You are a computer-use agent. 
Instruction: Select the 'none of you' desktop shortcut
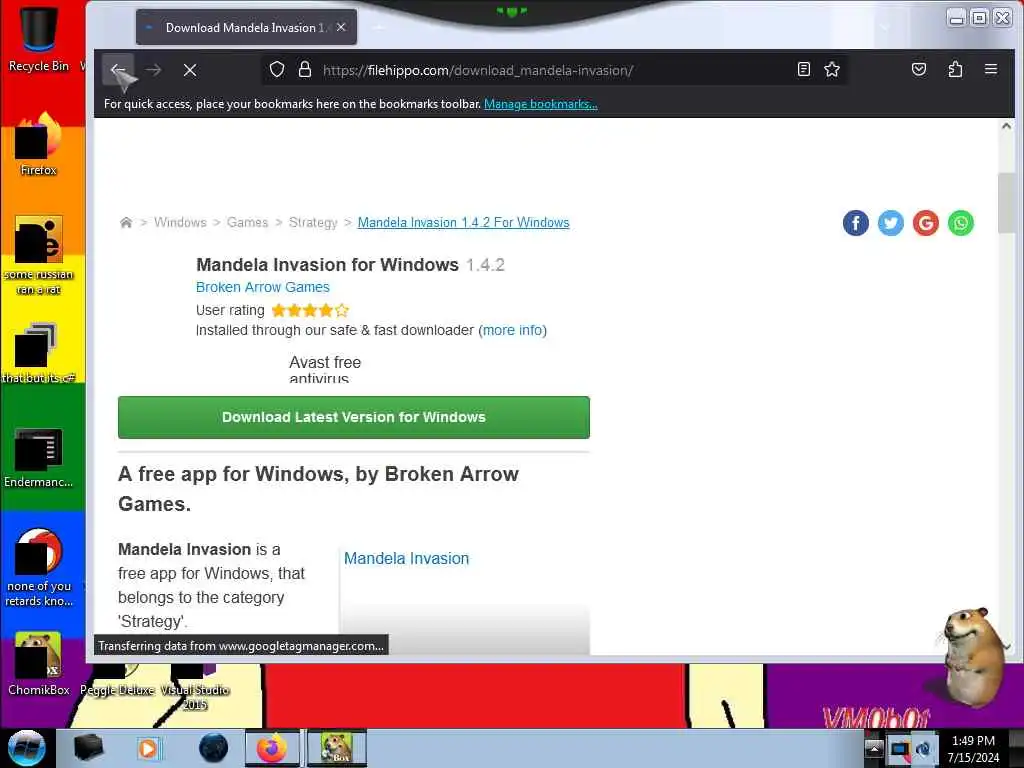point(39,567)
